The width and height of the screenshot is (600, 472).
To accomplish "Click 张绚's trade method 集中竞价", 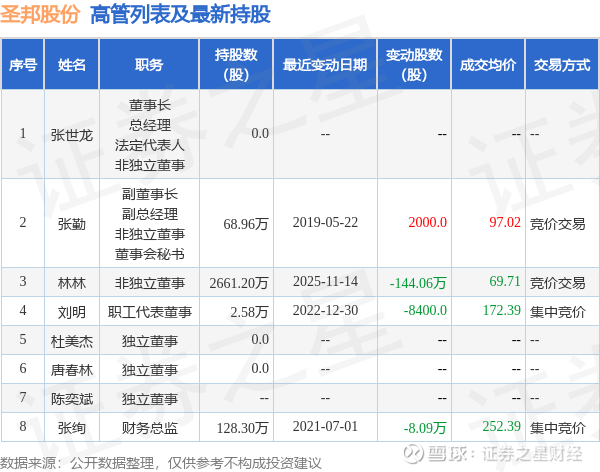I will 558,428.
